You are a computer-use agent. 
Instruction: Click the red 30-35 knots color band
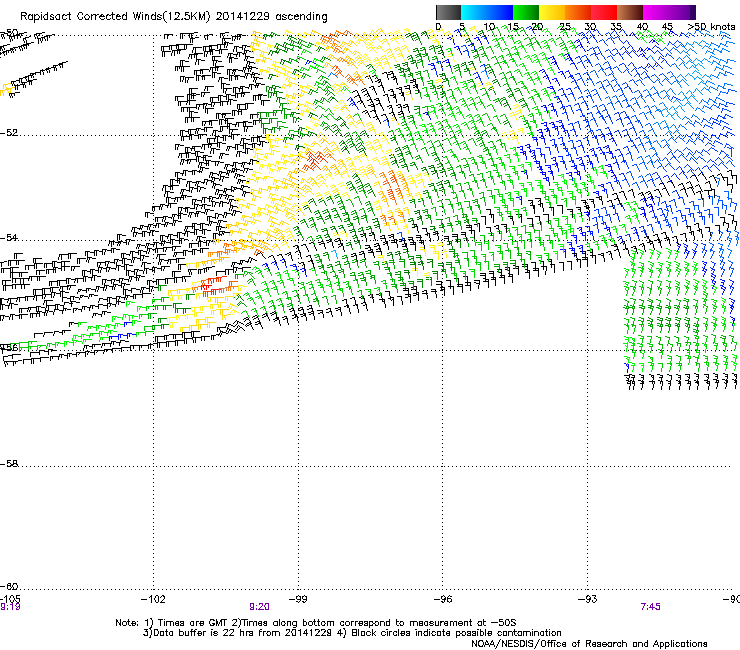604,12
